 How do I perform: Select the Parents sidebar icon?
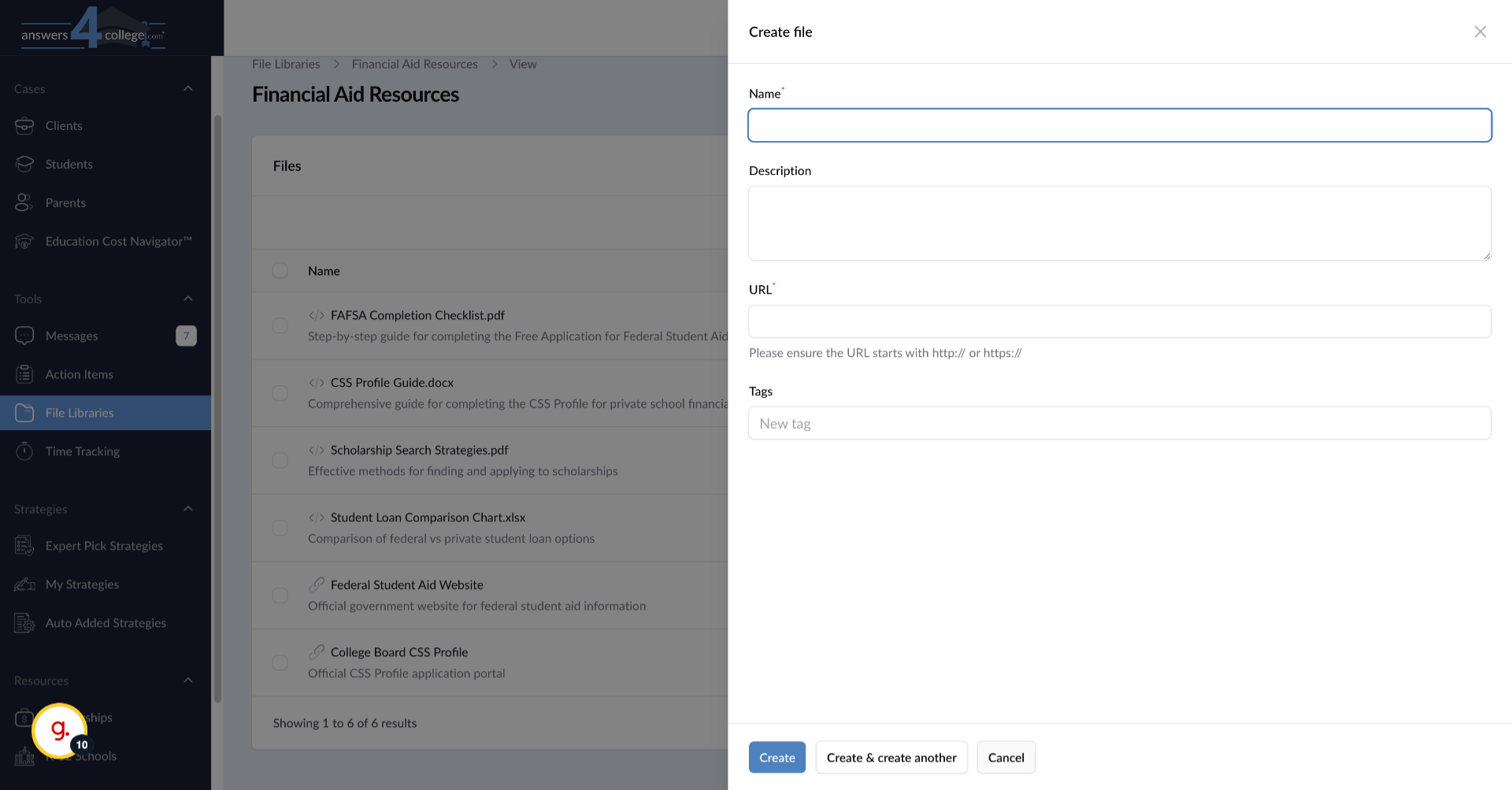(x=25, y=202)
